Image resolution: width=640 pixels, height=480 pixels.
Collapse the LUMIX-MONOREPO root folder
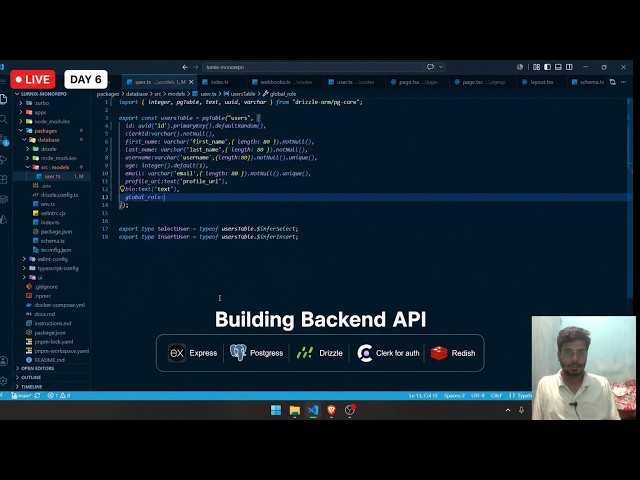tap(41, 94)
